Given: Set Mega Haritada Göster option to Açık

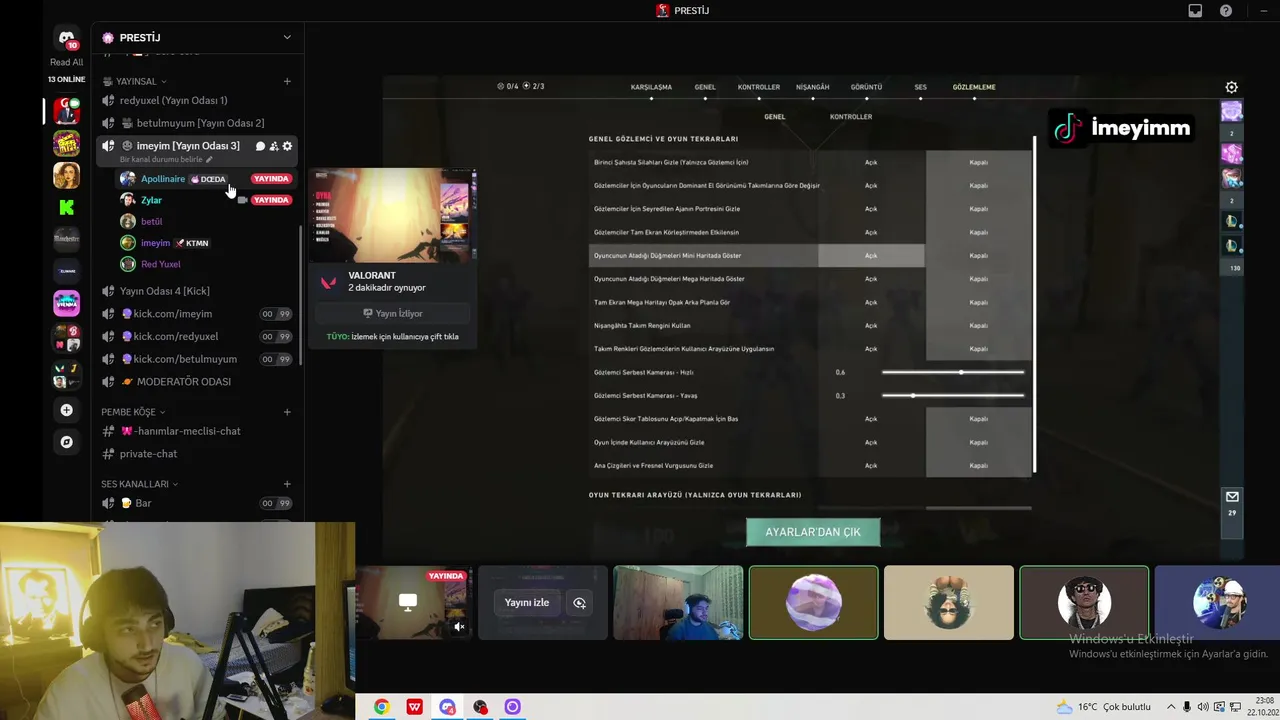Looking at the screenshot, I should point(871,279).
